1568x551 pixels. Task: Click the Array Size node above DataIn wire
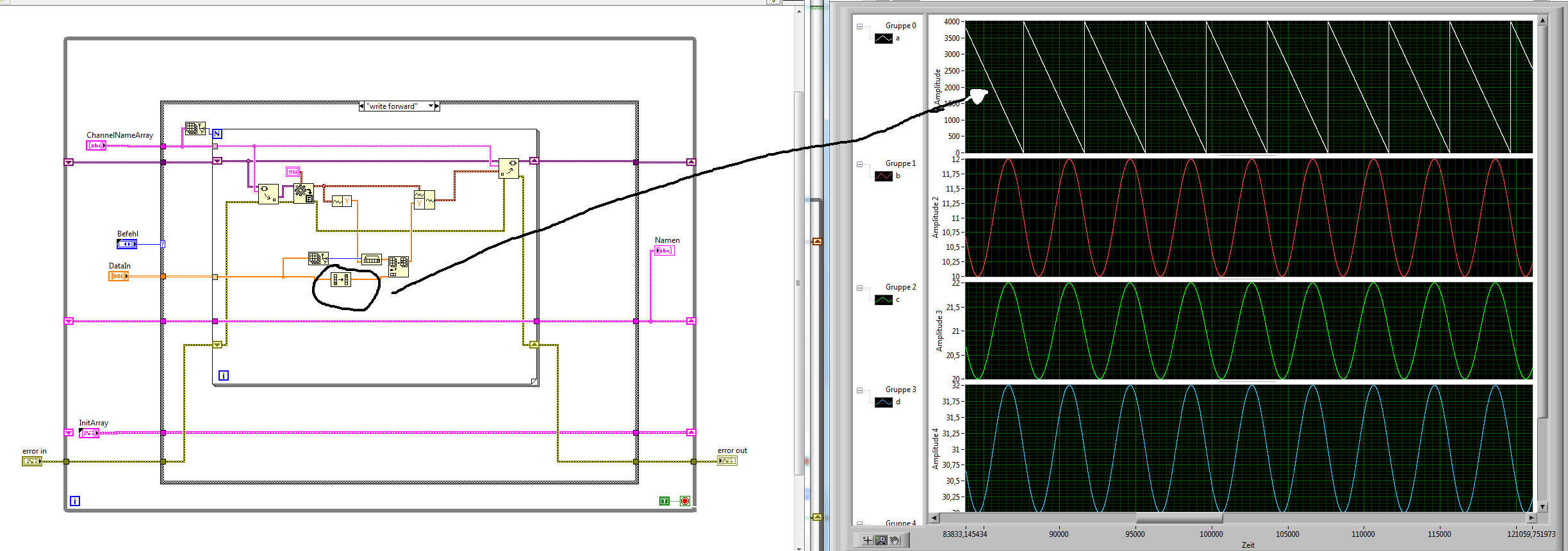(x=318, y=258)
